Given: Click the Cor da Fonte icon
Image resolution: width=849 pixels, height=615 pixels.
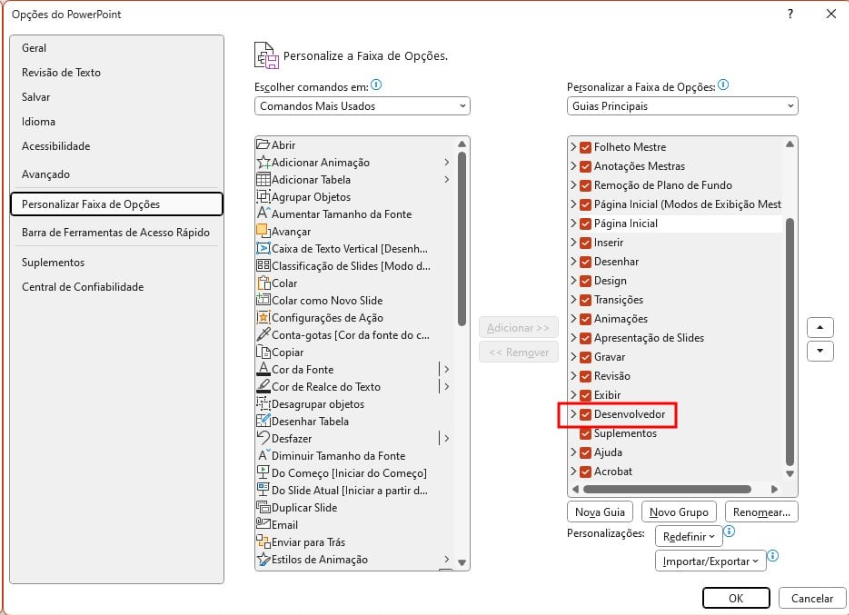Looking at the screenshot, I should pyautogui.click(x=263, y=369).
